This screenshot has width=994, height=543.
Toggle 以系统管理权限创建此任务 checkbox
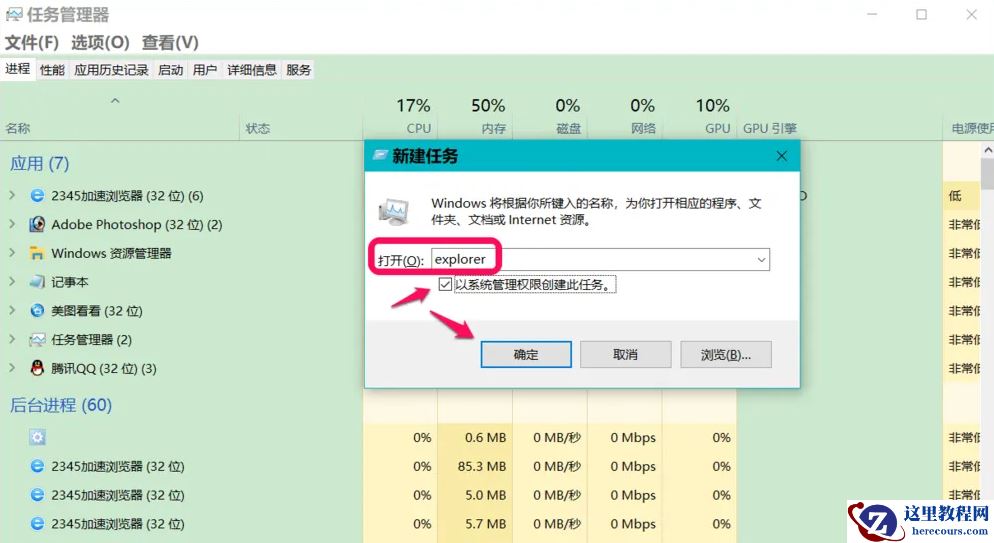445,284
